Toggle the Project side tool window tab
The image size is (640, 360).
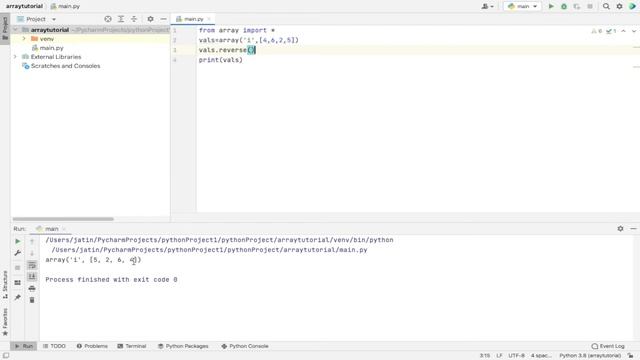(x=5, y=28)
